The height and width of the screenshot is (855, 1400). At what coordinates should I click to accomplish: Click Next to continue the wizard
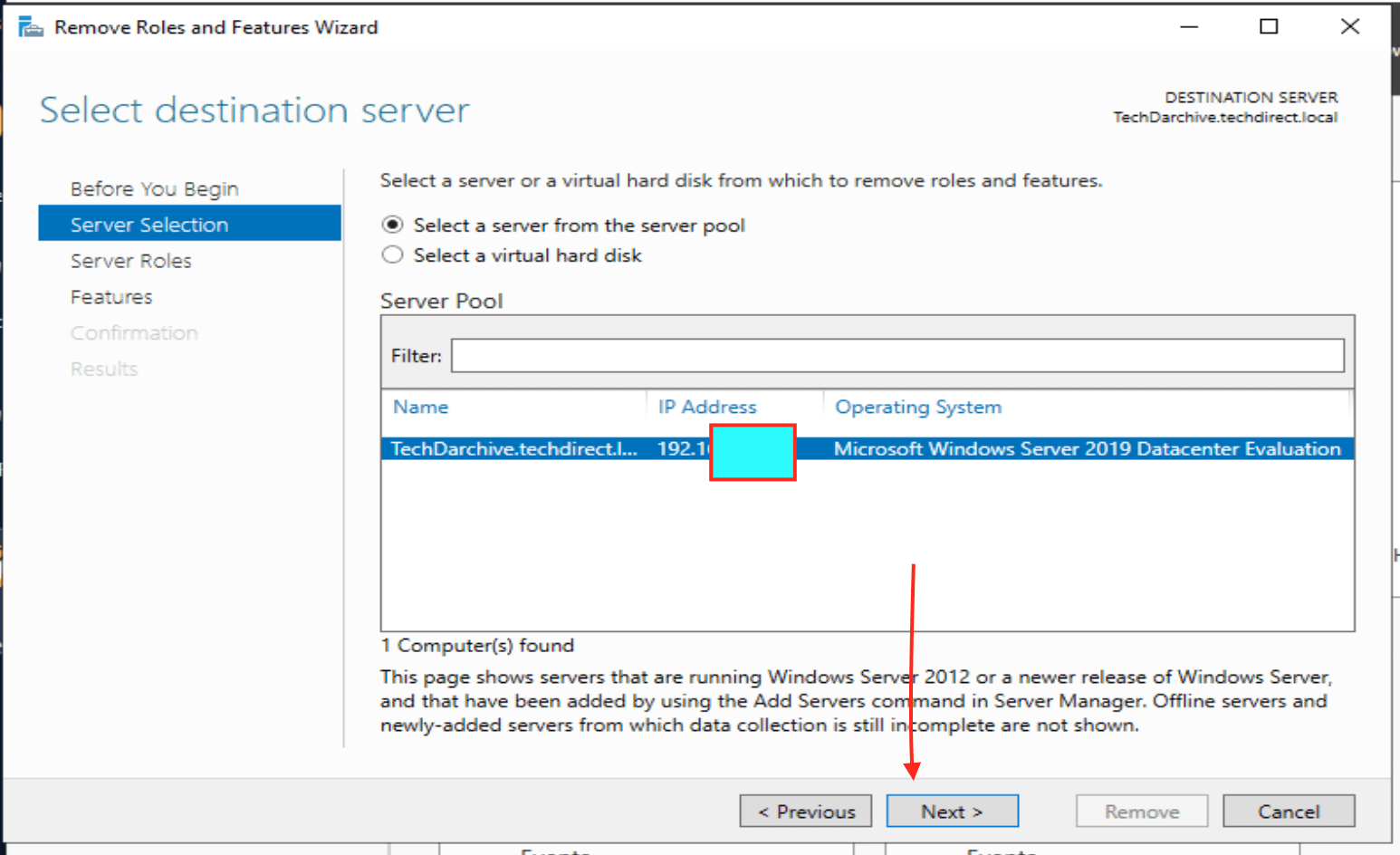click(x=952, y=812)
